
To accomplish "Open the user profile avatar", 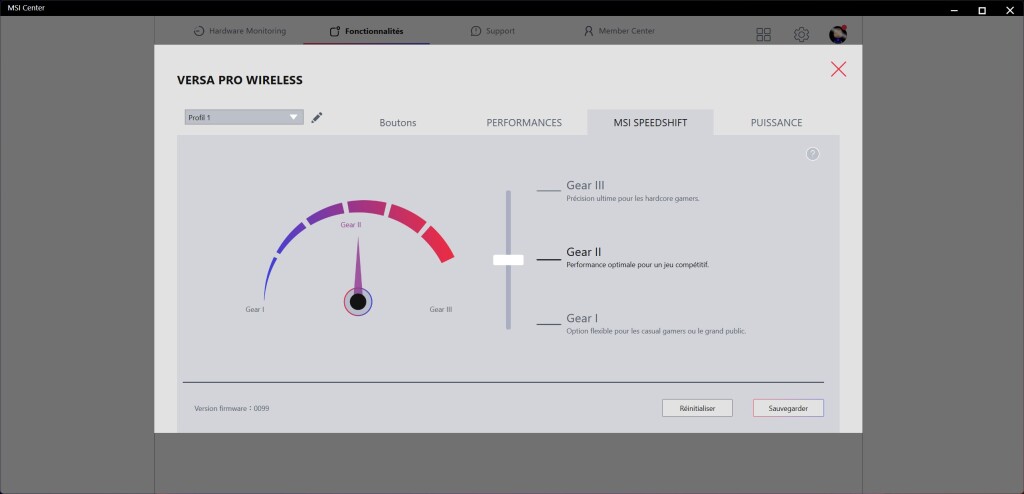I will pyautogui.click(x=838, y=35).
